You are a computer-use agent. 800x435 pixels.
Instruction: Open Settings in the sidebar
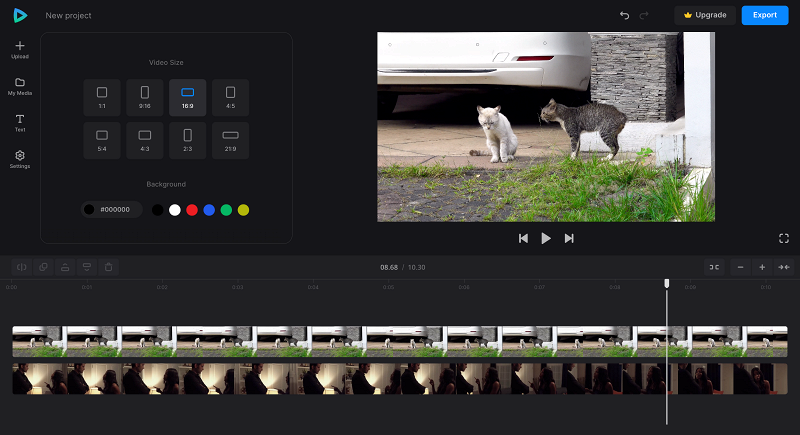(20, 159)
